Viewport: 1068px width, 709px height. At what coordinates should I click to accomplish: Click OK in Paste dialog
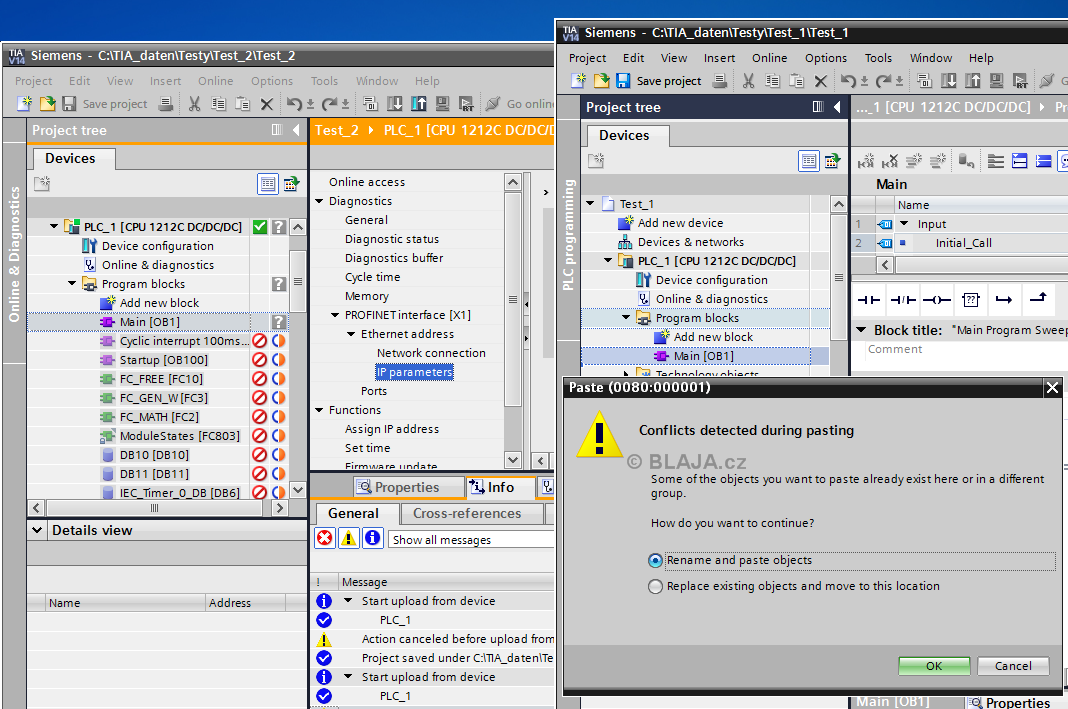coord(934,666)
